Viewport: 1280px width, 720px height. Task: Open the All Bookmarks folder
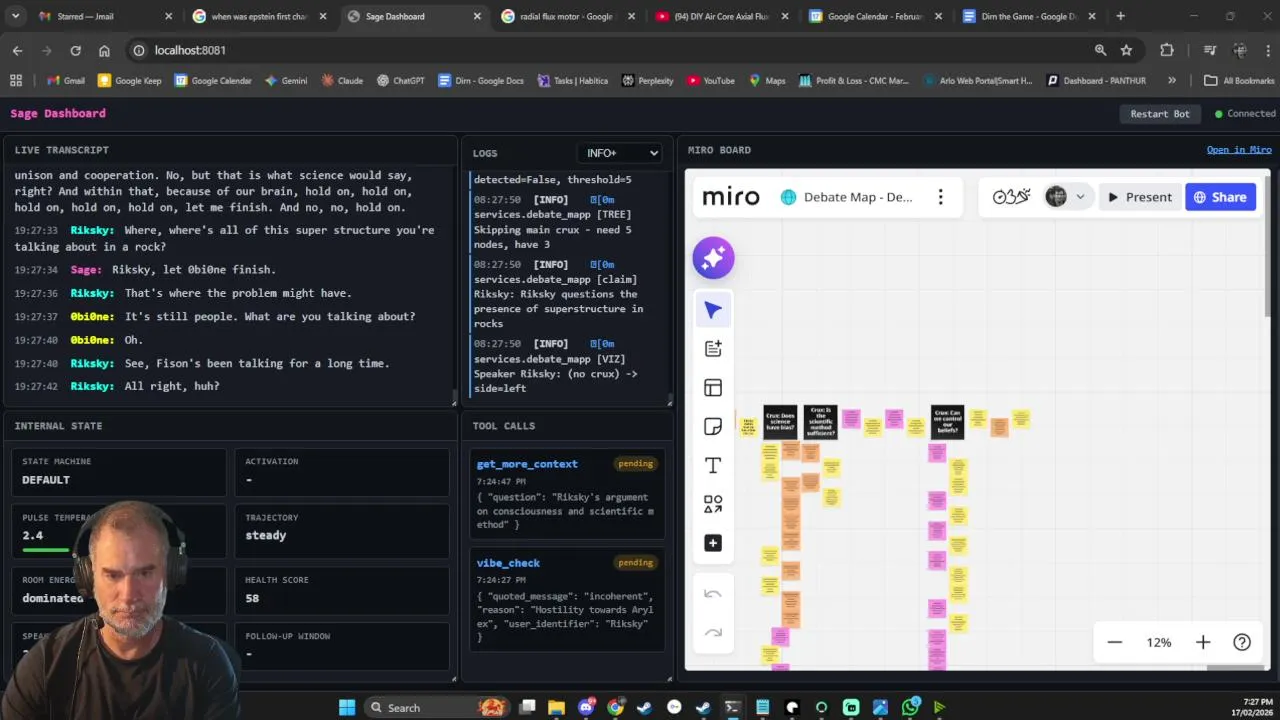[x=1238, y=80]
